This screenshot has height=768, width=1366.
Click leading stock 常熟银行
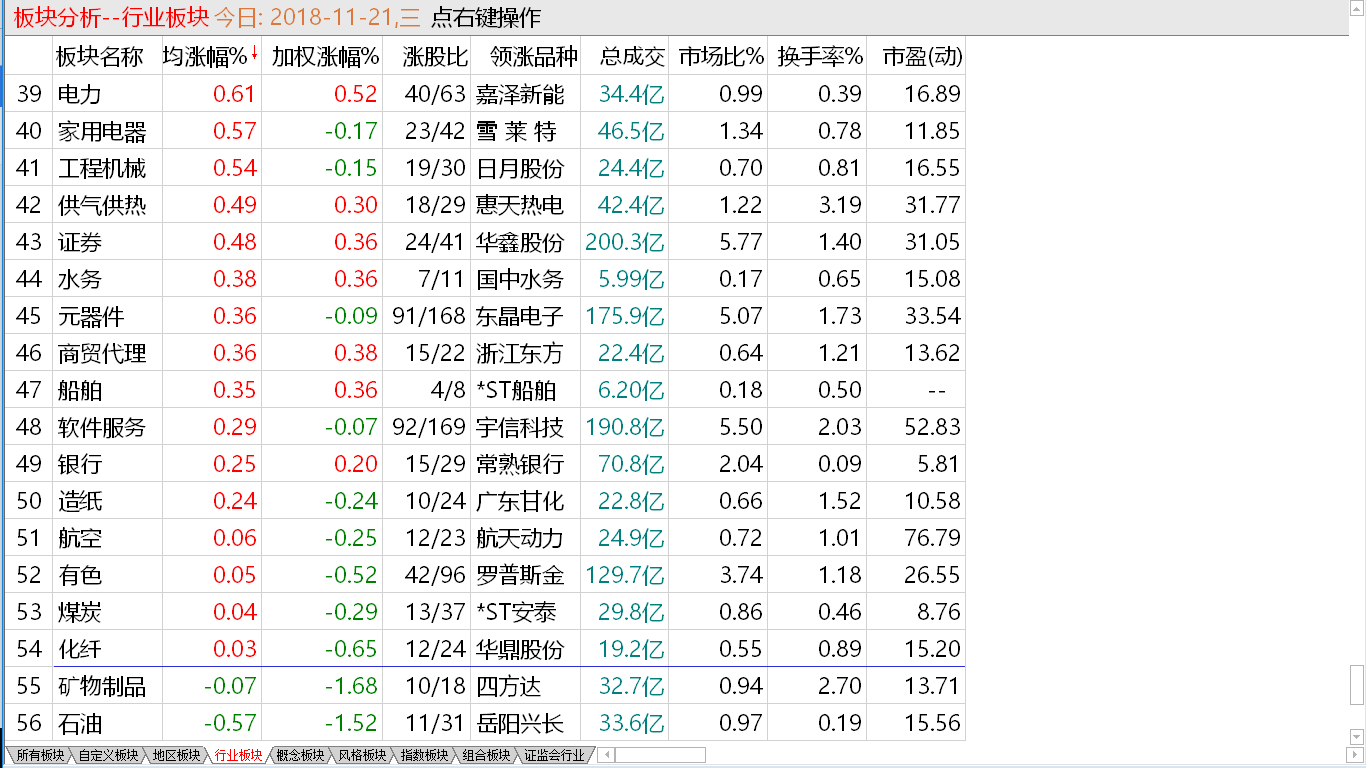tap(520, 464)
